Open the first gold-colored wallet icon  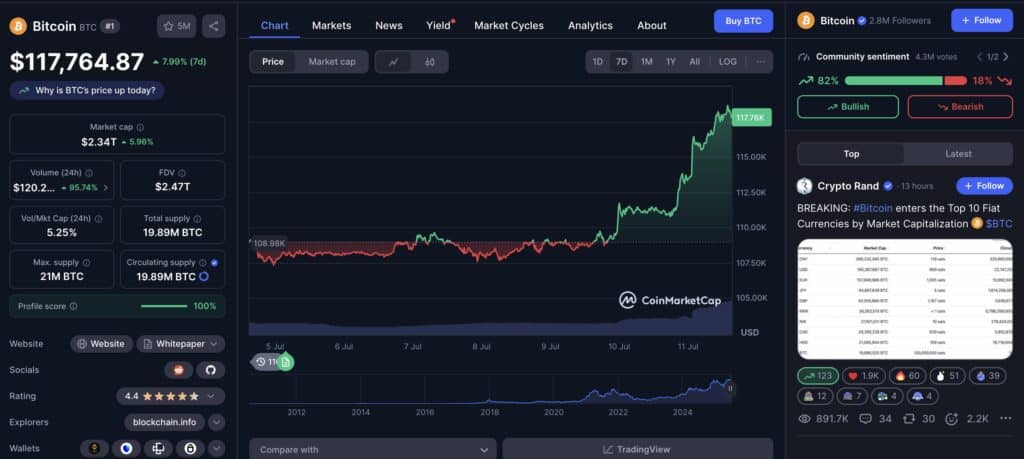pyautogui.click(x=94, y=449)
